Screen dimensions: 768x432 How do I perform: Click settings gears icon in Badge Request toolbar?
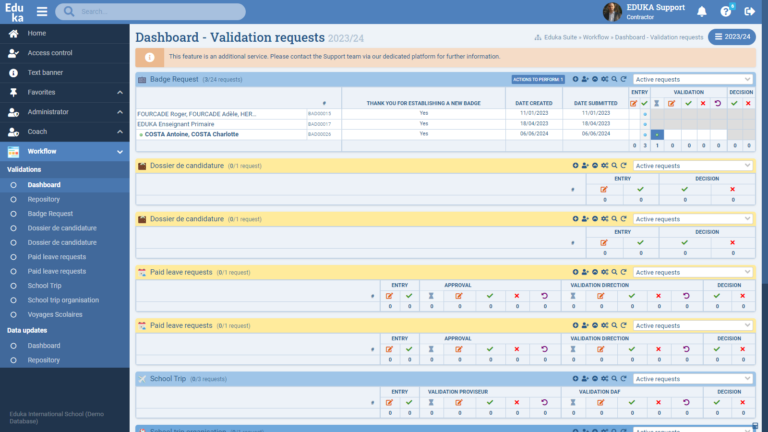pos(604,79)
